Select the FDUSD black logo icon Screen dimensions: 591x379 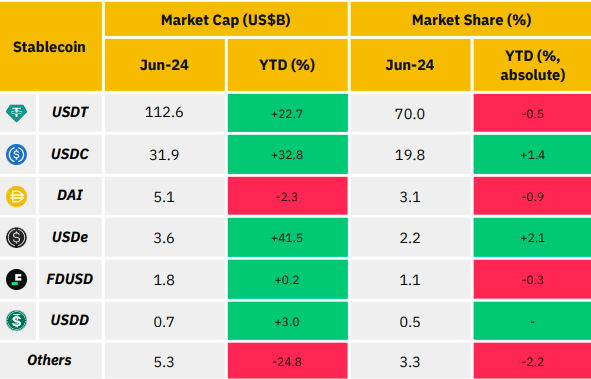(x=17, y=280)
